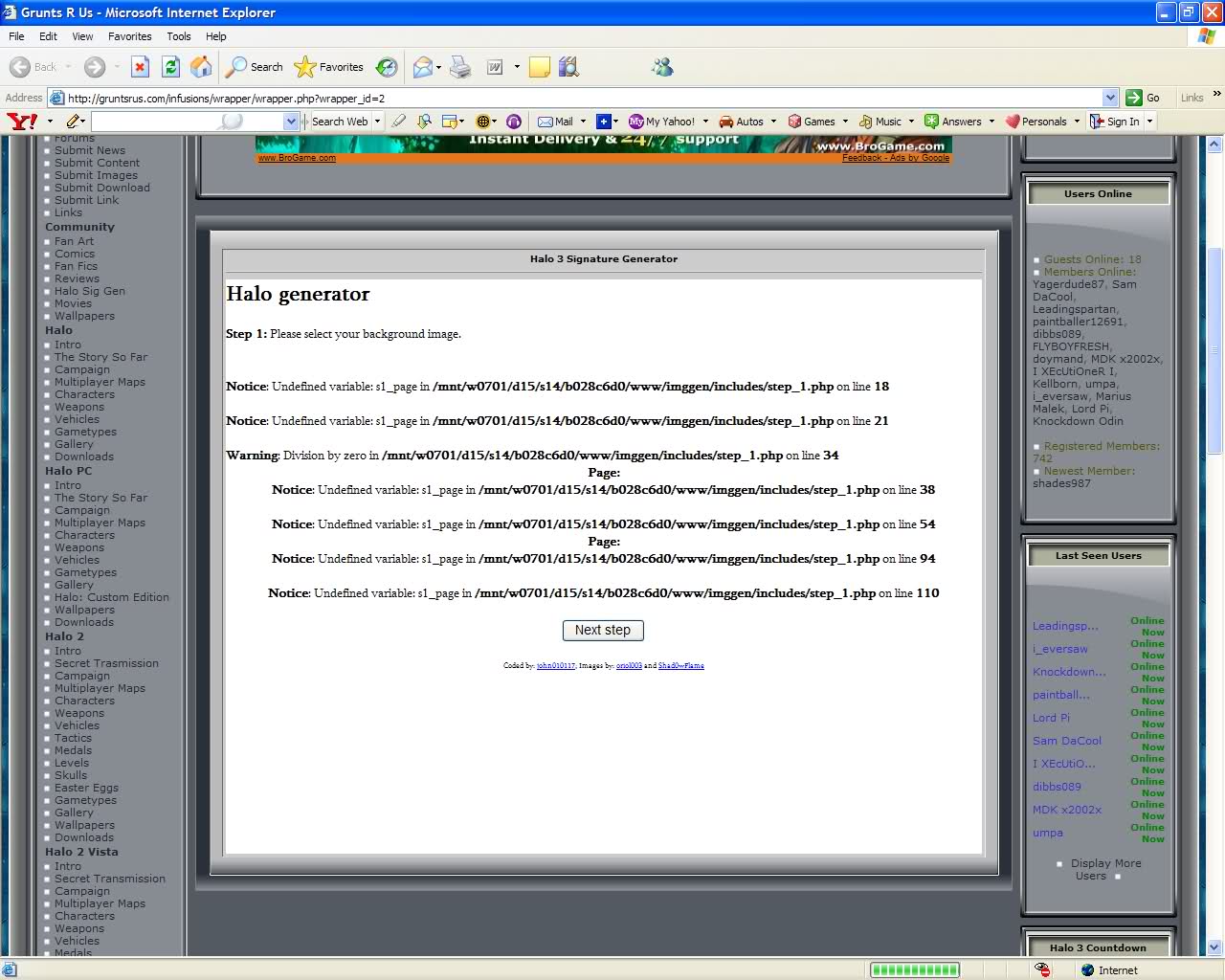Print the page with printer icon
1225x980 pixels.
pyautogui.click(x=460, y=67)
